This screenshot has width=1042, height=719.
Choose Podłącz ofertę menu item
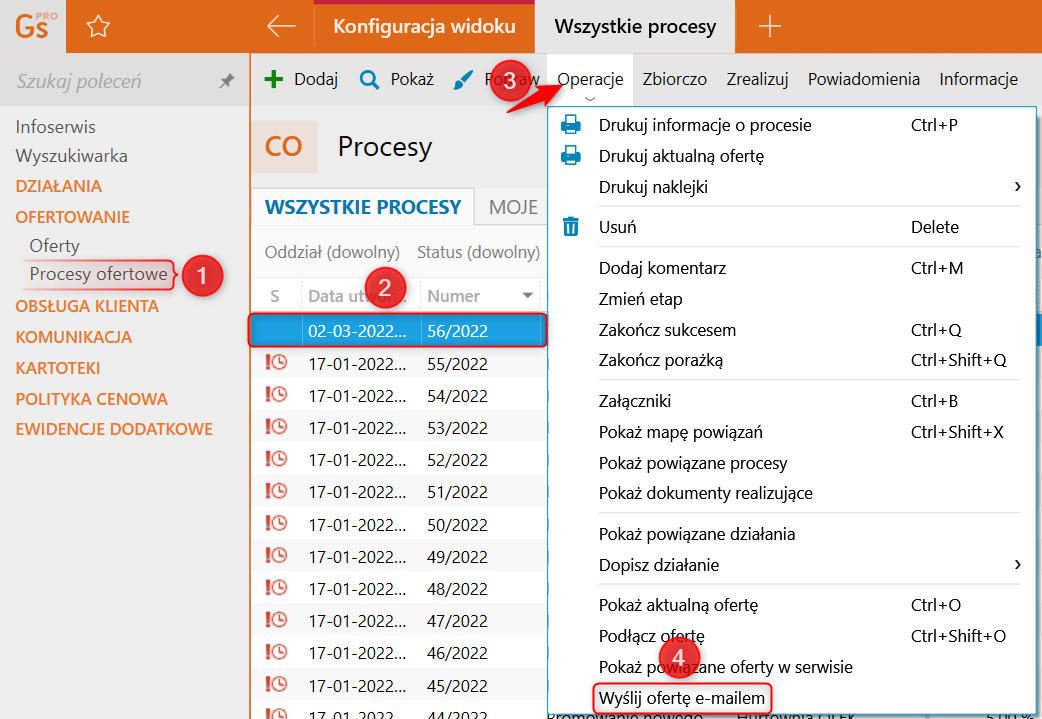click(651, 637)
